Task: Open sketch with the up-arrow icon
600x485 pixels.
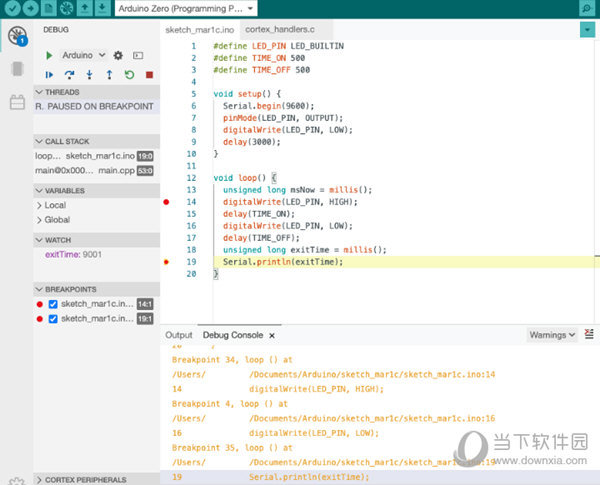Action: (85, 8)
